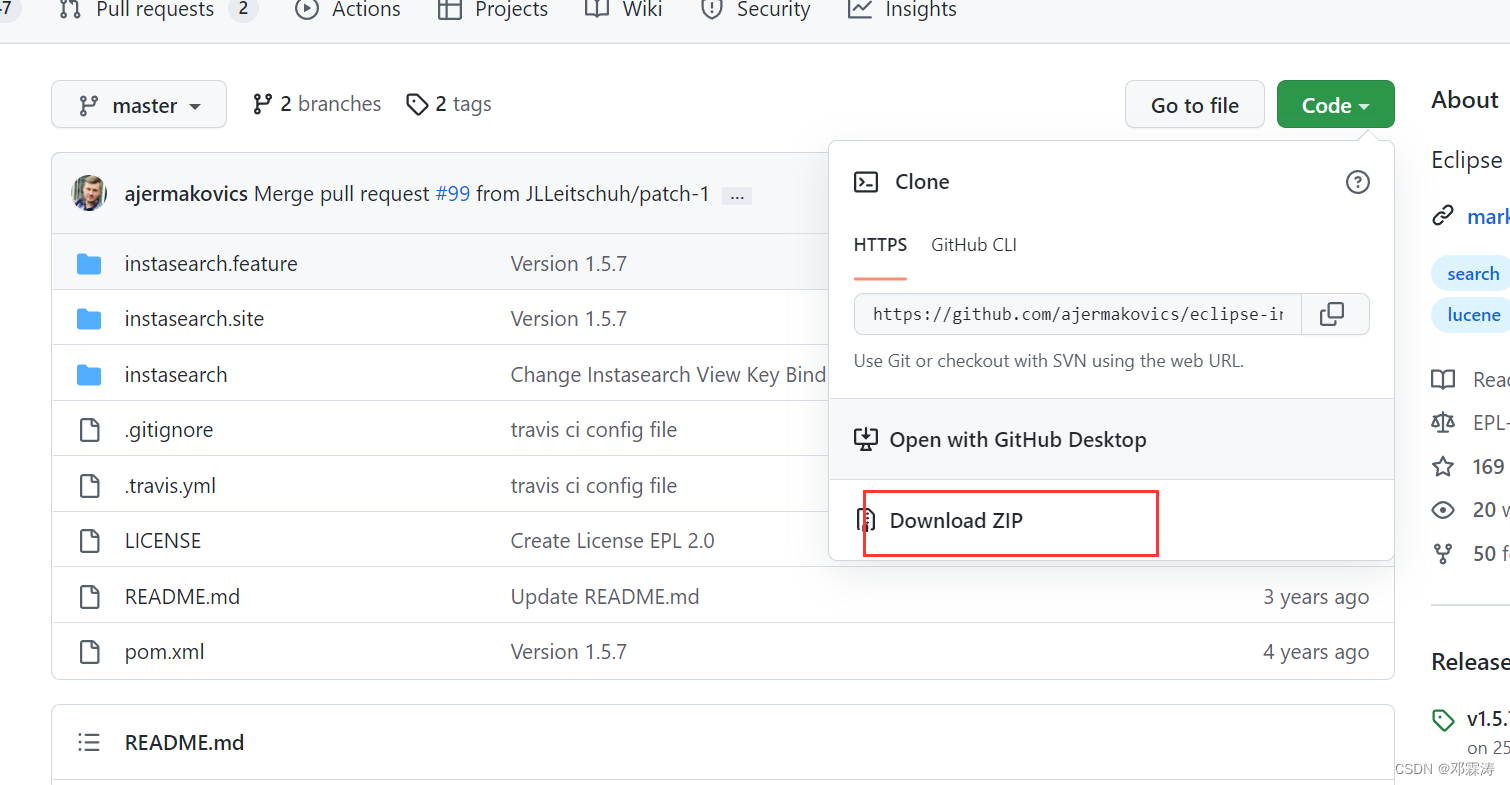Image resolution: width=1510 pixels, height=785 pixels.
Task: Click the branches icon showing 2 branches
Action: coord(262,103)
